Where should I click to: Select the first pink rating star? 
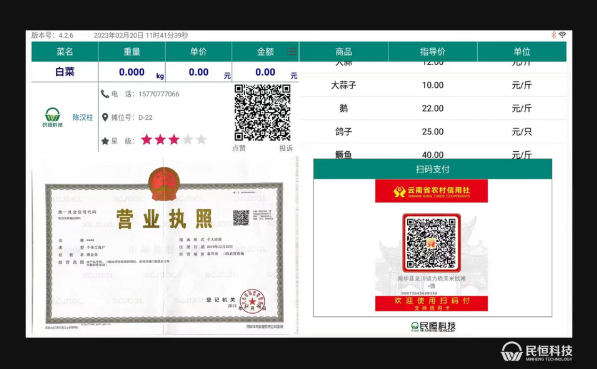click(x=146, y=139)
